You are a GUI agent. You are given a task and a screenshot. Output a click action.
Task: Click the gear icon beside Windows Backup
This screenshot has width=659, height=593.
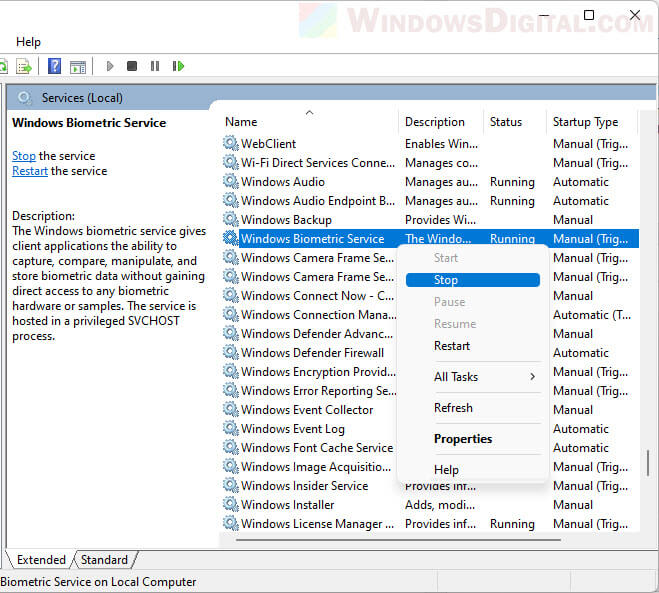pos(230,219)
